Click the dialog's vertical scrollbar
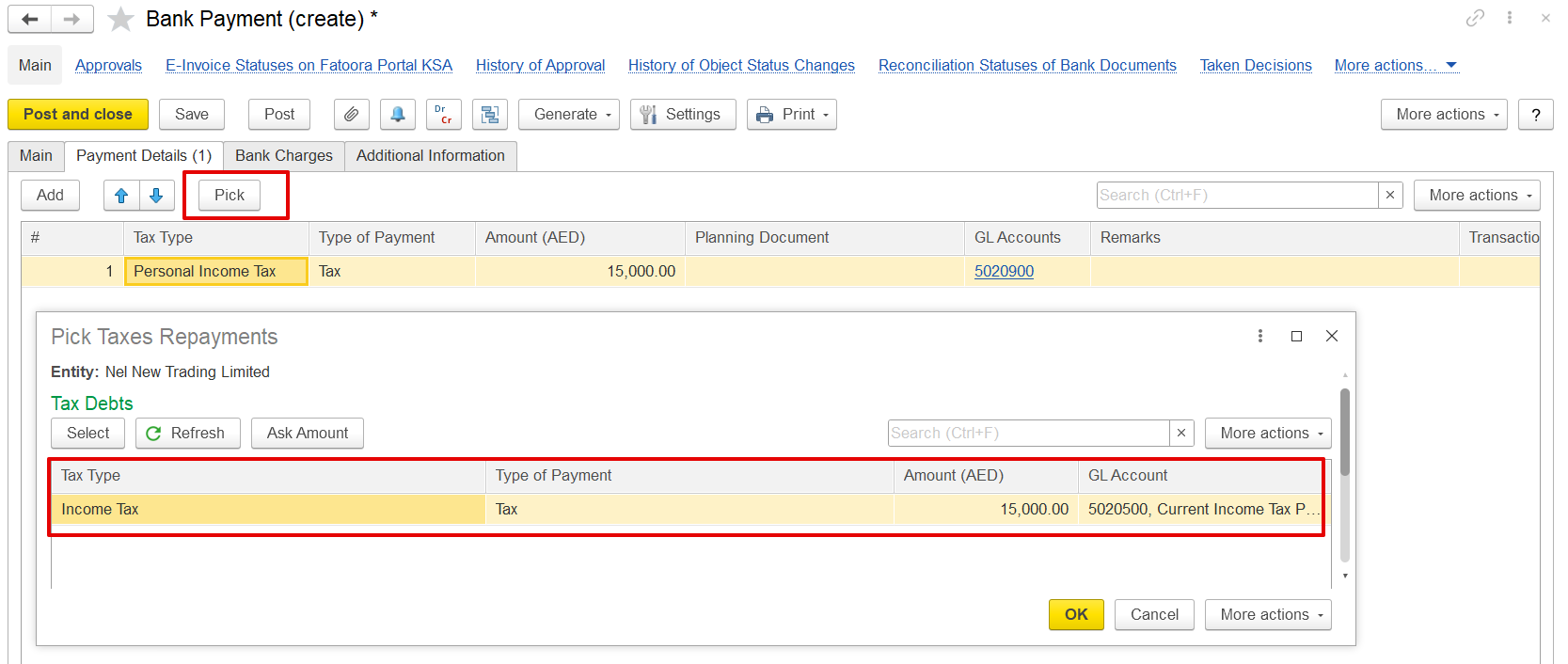 1345,433
